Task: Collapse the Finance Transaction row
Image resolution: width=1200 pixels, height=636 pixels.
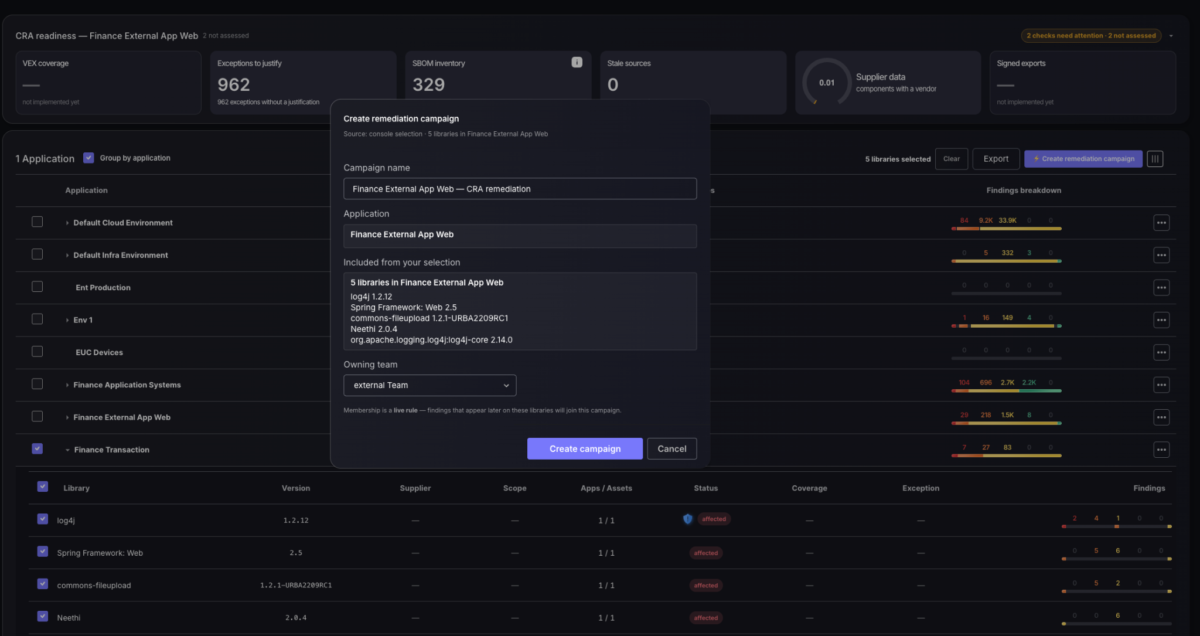Action: pyautogui.click(x=68, y=450)
